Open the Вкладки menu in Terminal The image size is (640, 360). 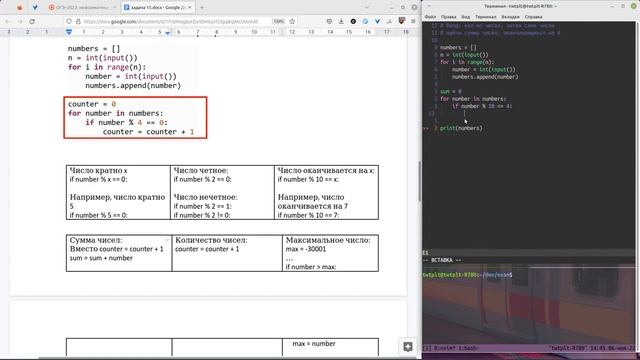tap(511, 17)
